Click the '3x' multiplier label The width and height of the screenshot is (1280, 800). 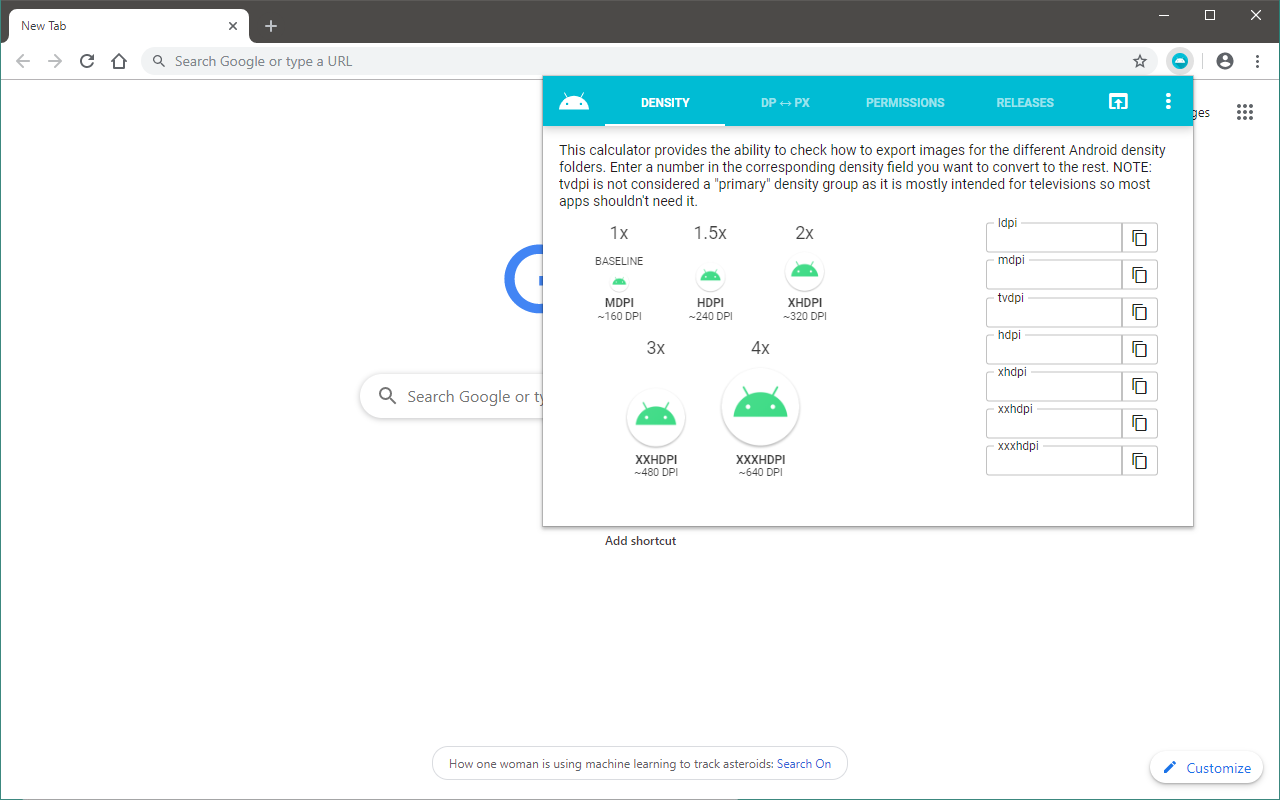pos(656,348)
